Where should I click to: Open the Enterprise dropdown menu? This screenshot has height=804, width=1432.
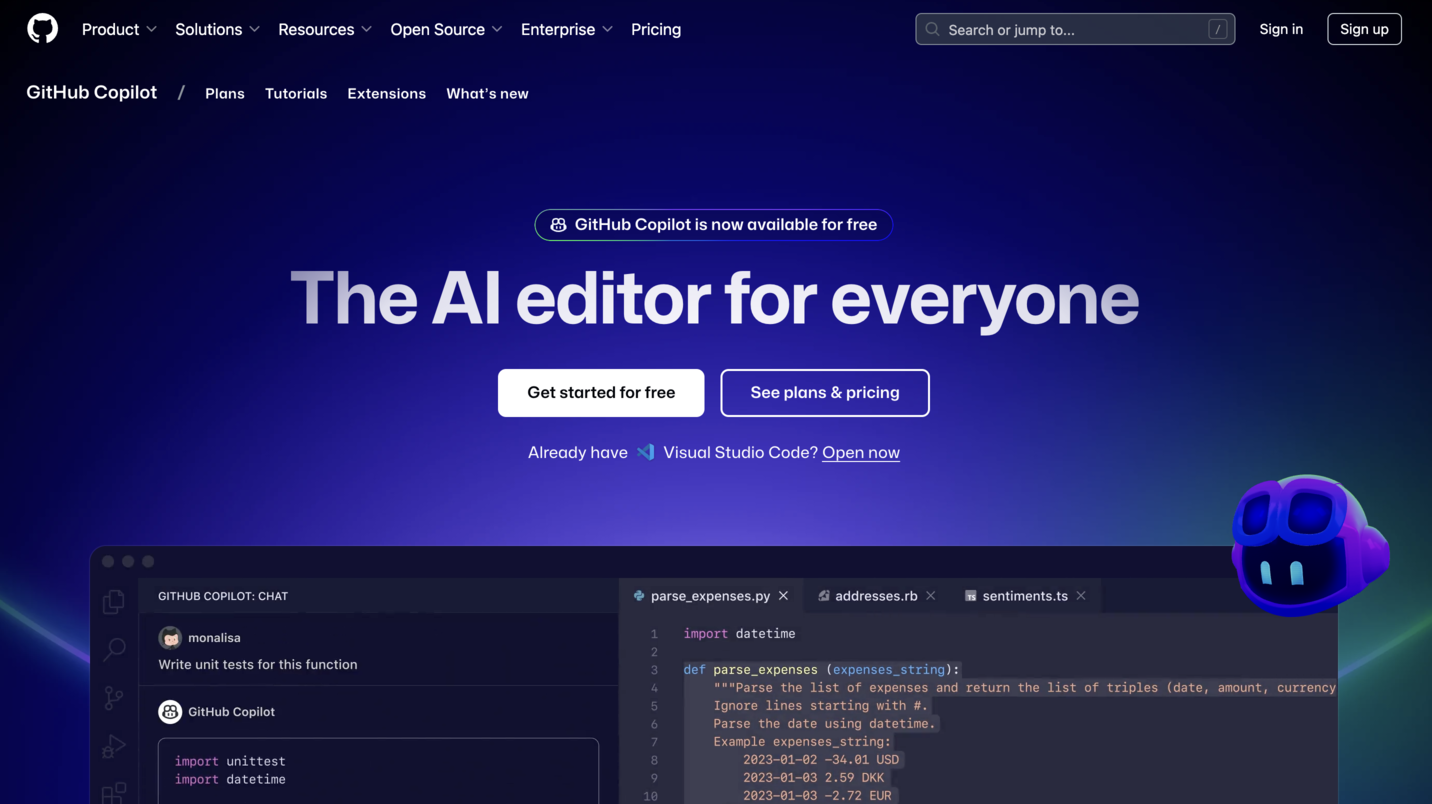click(566, 29)
